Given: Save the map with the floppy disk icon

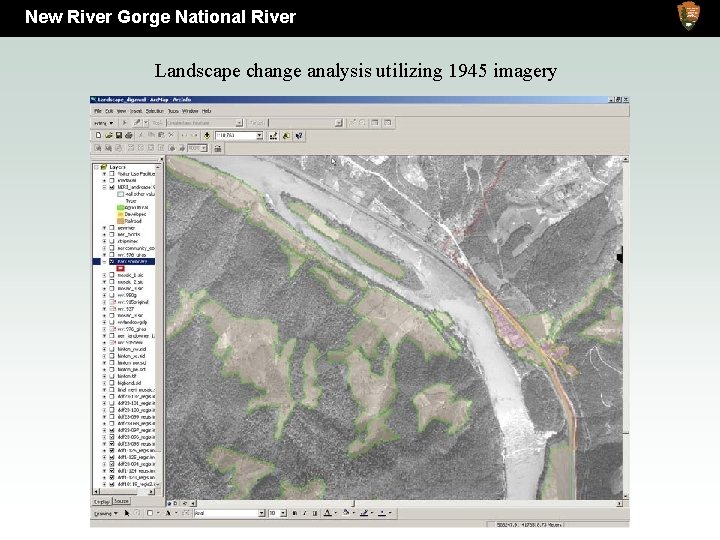Looking at the screenshot, I should [119, 135].
